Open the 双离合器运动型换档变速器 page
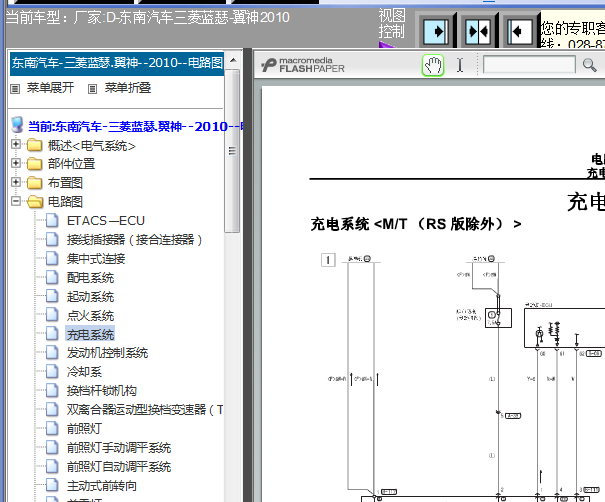 pos(145,410)
